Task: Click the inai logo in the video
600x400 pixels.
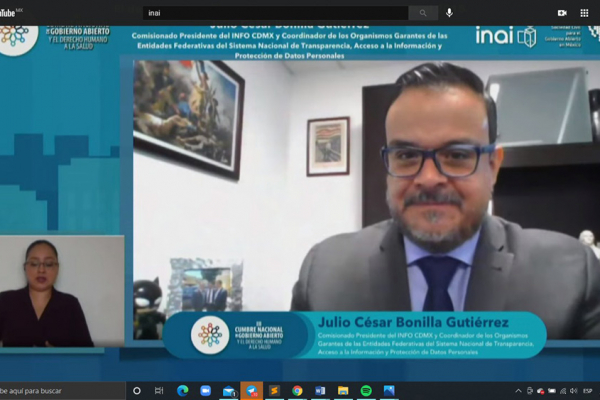Action: pyautogui.click(x=505, y=36)
